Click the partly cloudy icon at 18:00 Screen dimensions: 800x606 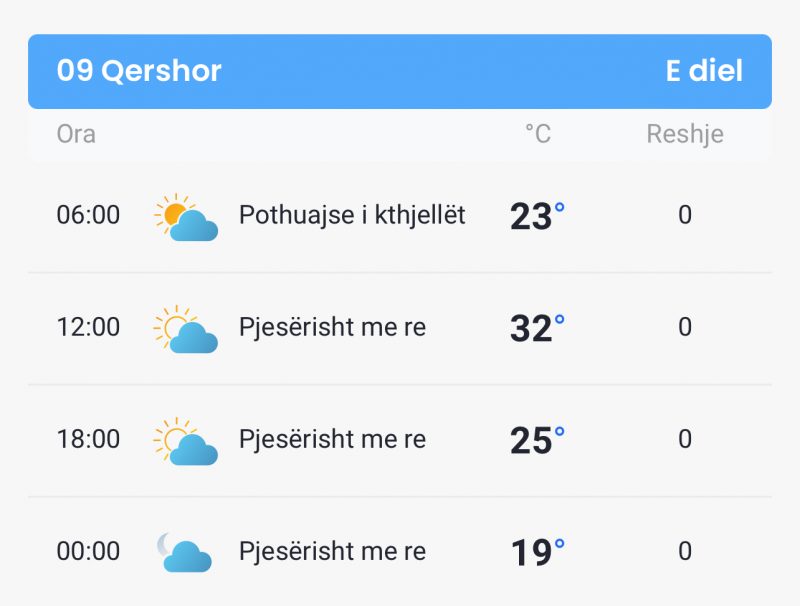(x=186, y=441)
